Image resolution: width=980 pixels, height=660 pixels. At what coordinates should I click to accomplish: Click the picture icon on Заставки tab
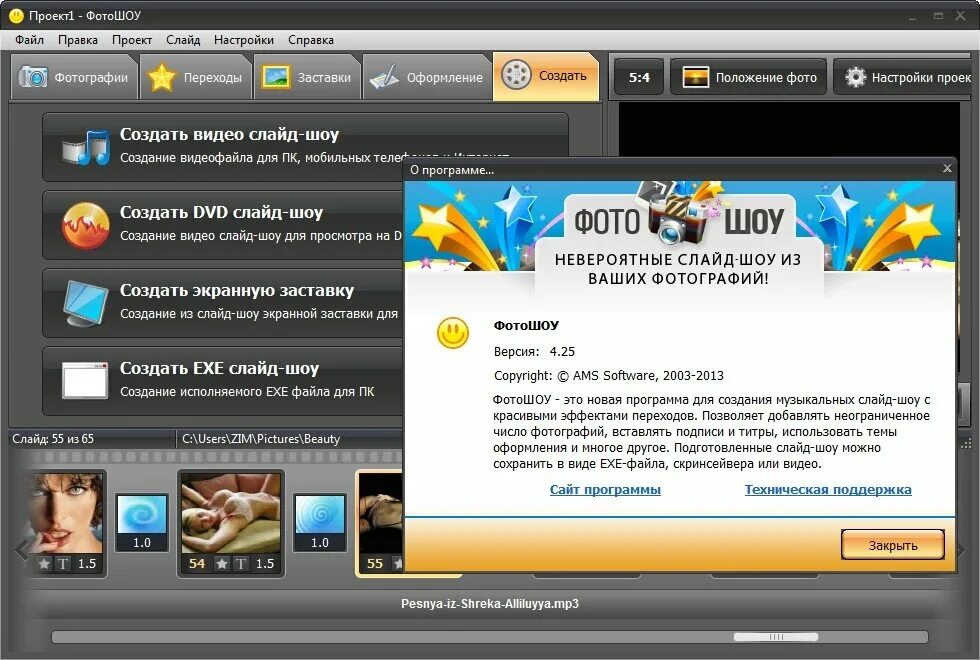(276, 78)
